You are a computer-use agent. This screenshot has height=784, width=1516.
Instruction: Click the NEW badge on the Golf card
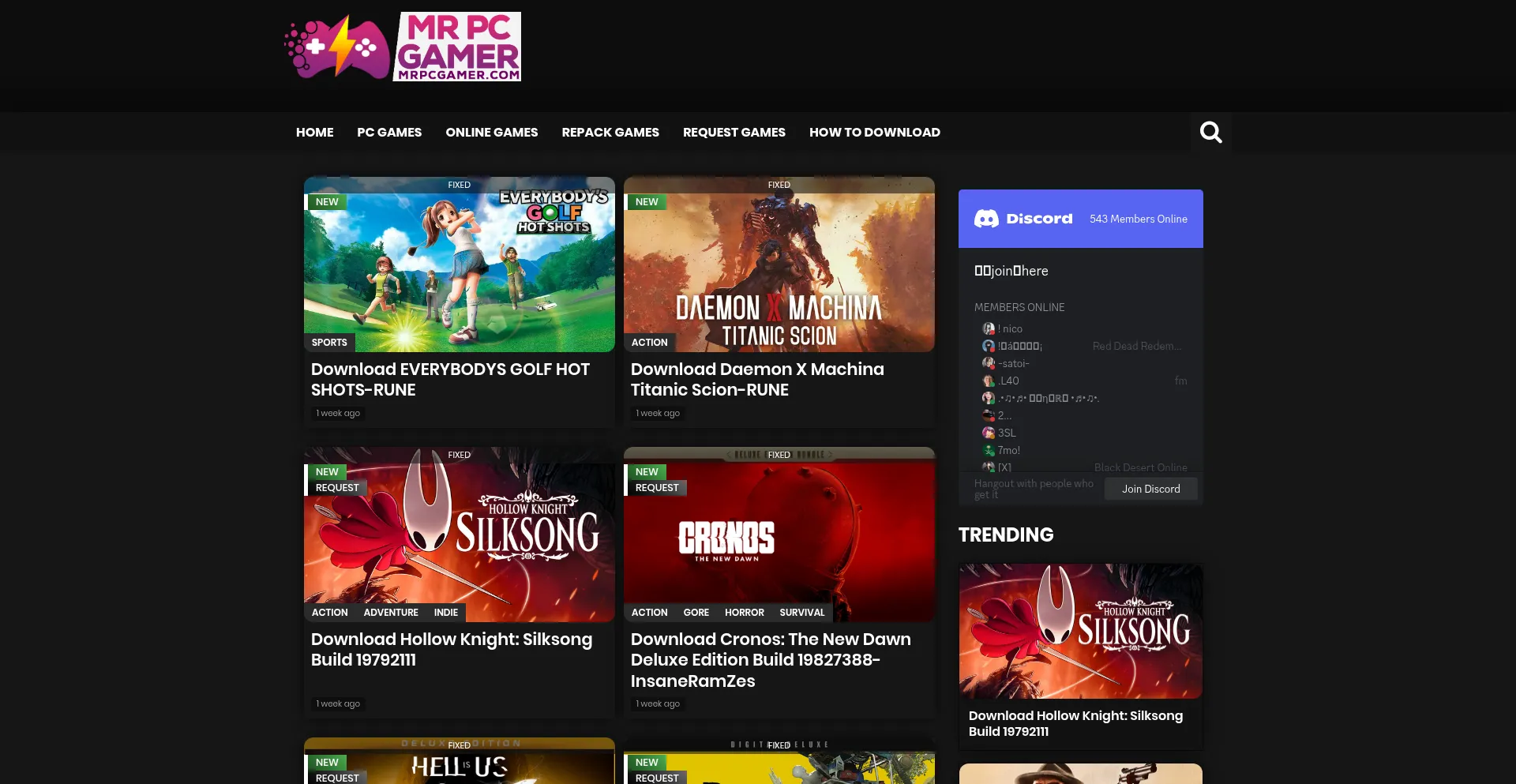[326, 202]
